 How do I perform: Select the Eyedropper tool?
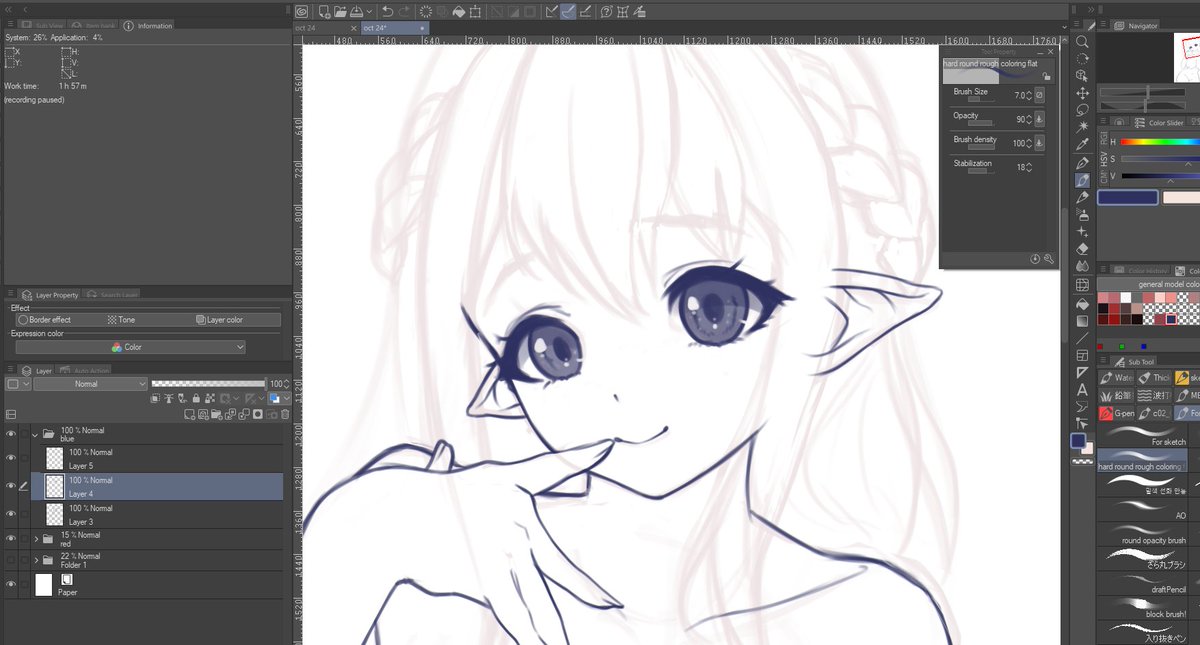[x=1082, y=145]
